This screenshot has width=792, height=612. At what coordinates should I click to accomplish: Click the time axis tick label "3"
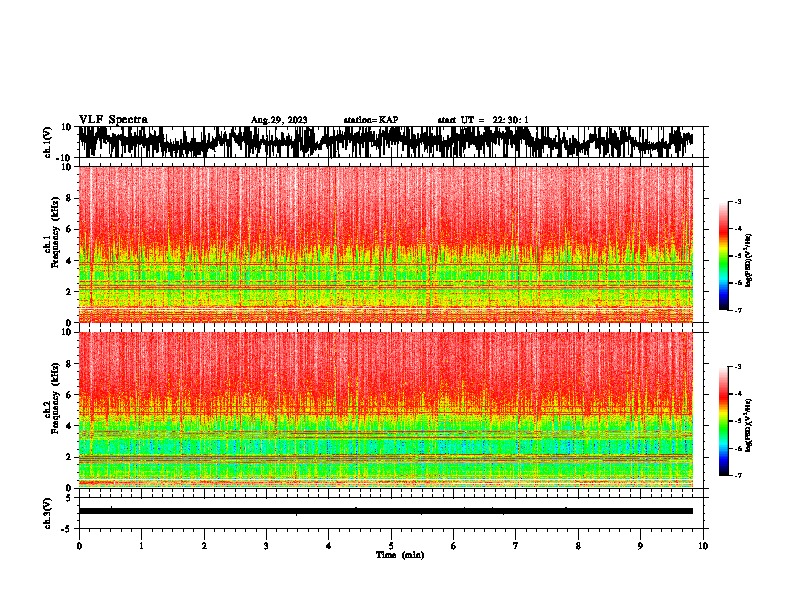(x=266, y=546)
